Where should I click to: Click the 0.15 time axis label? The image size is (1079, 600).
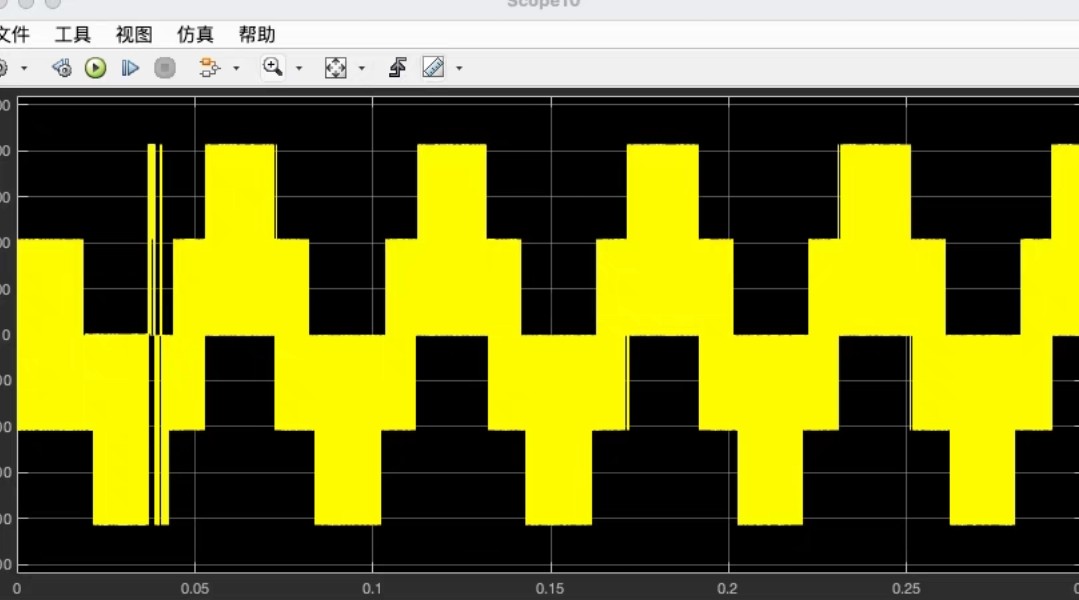click(x=550, y=589)
